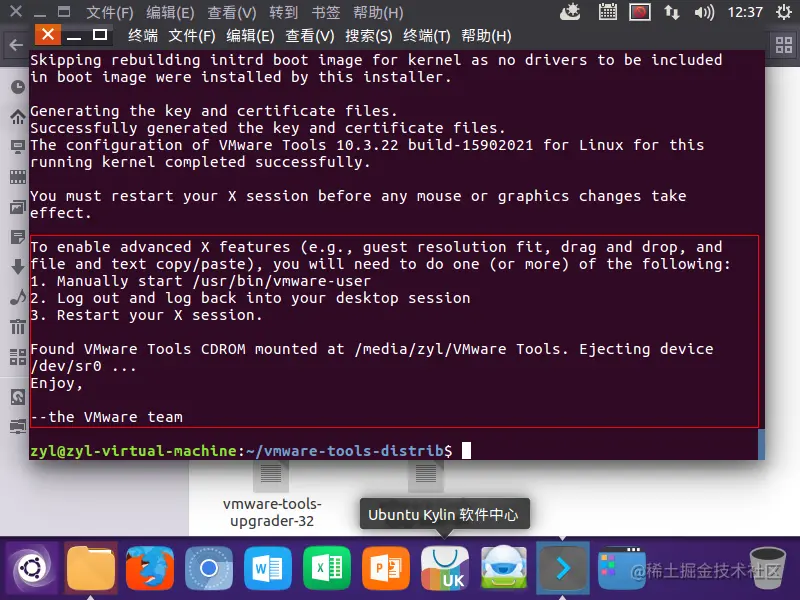Open Documents folder in file manager sidebar
The height and width of the screenshot is (600, 800).
(x=18, y=237)
